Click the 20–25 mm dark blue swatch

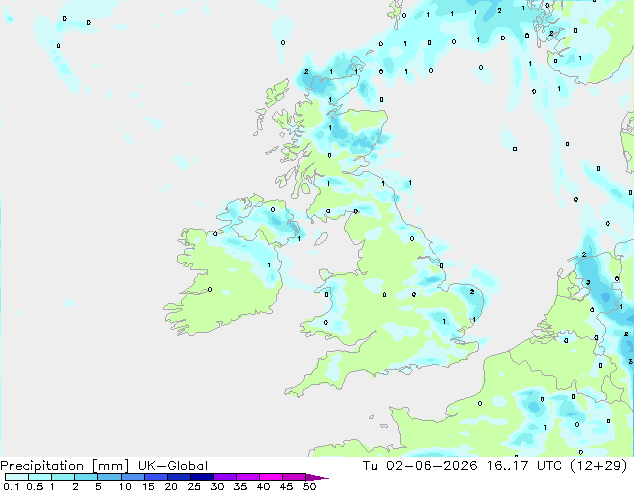point(178,477)
